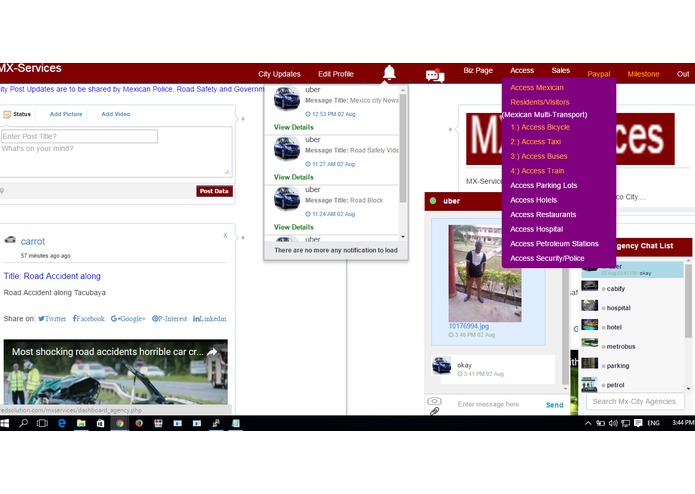Launch Edge browser from the taskbar

[x=62, y=423]
